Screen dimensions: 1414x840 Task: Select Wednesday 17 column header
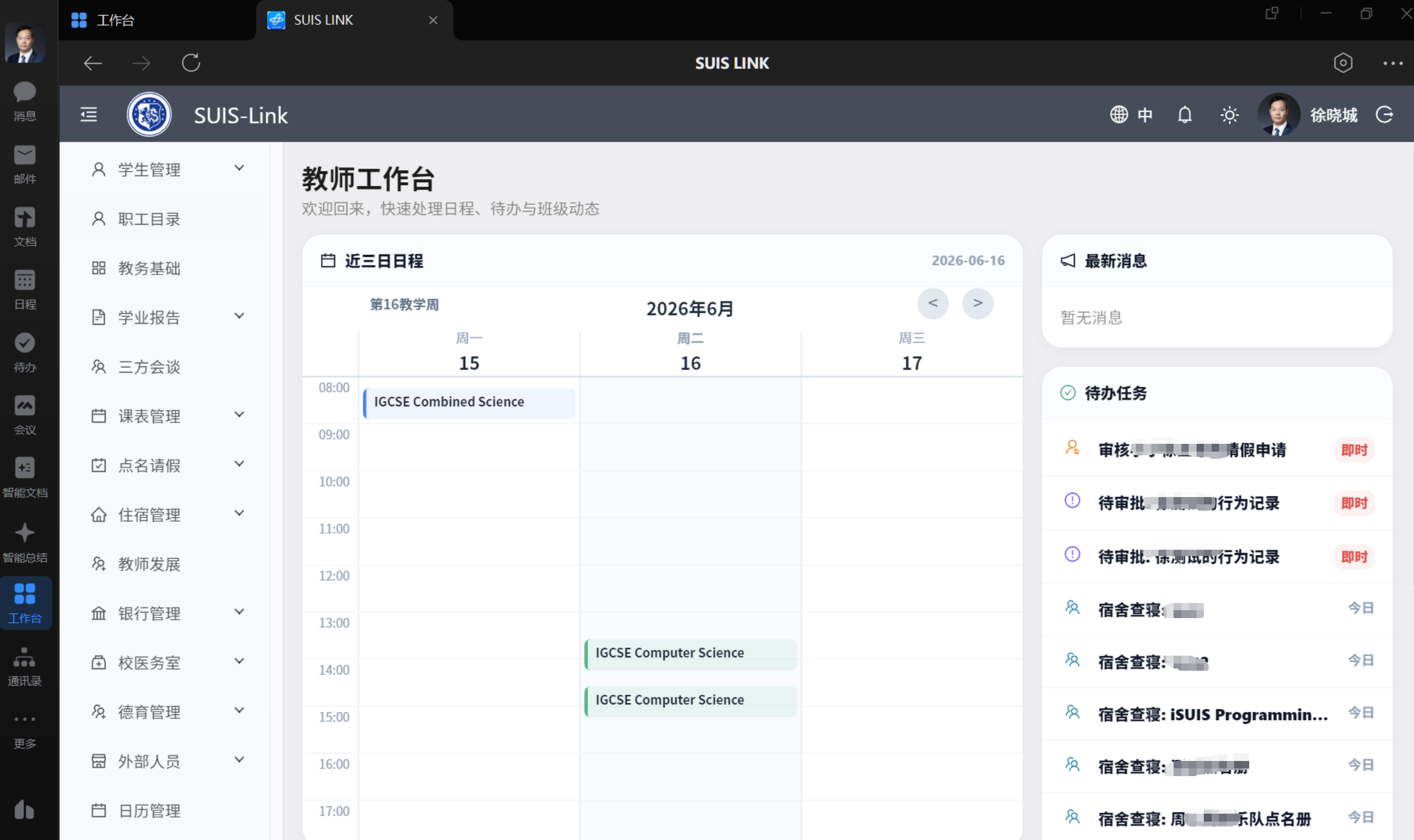(x=911, y=352)
